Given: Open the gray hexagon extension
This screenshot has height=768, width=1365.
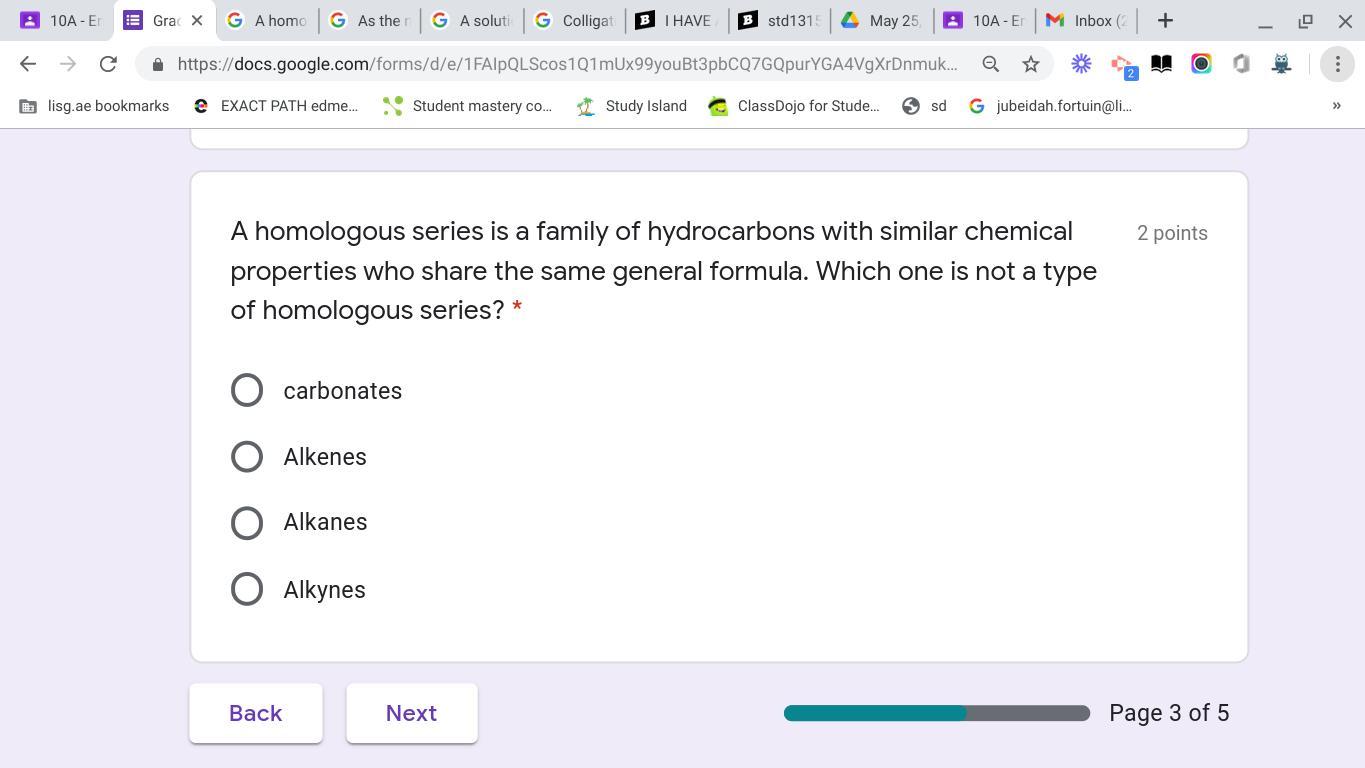Looking at the screenshot, I should click(1241, 64).
